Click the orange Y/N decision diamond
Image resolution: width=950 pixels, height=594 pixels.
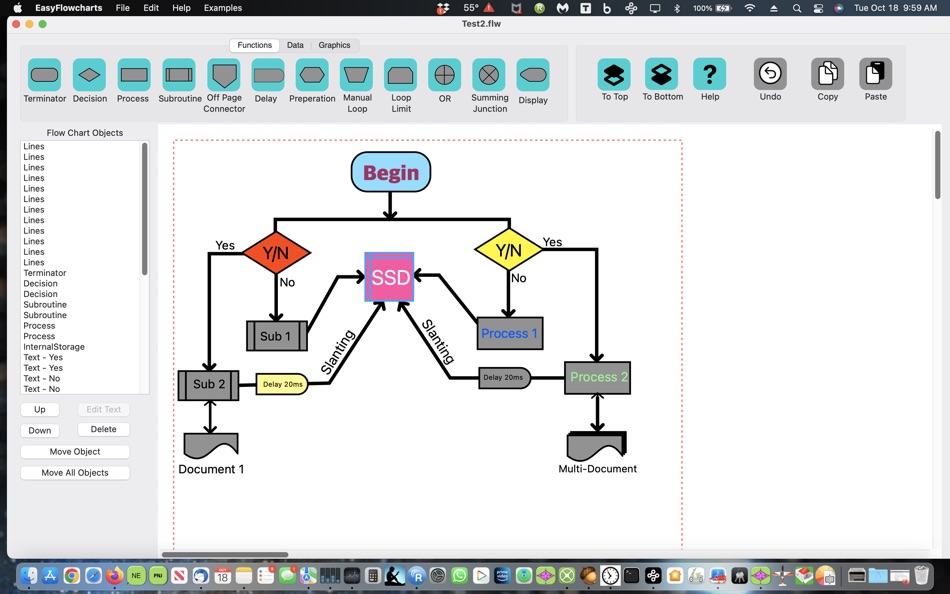tap(276, 253)
